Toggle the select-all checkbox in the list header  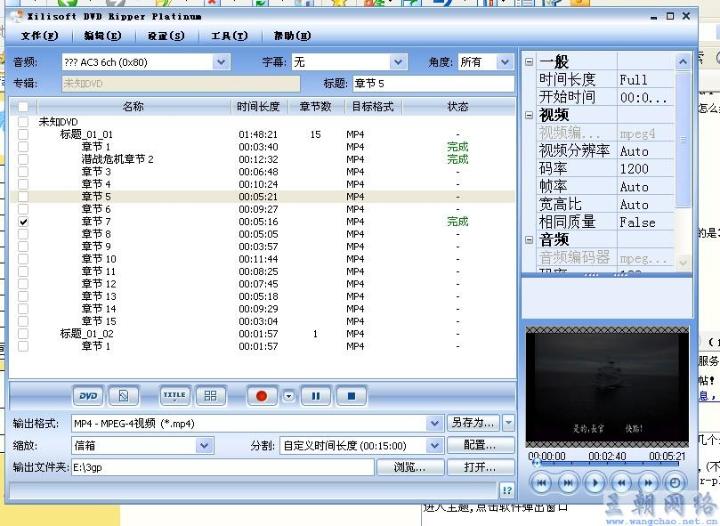23,107
